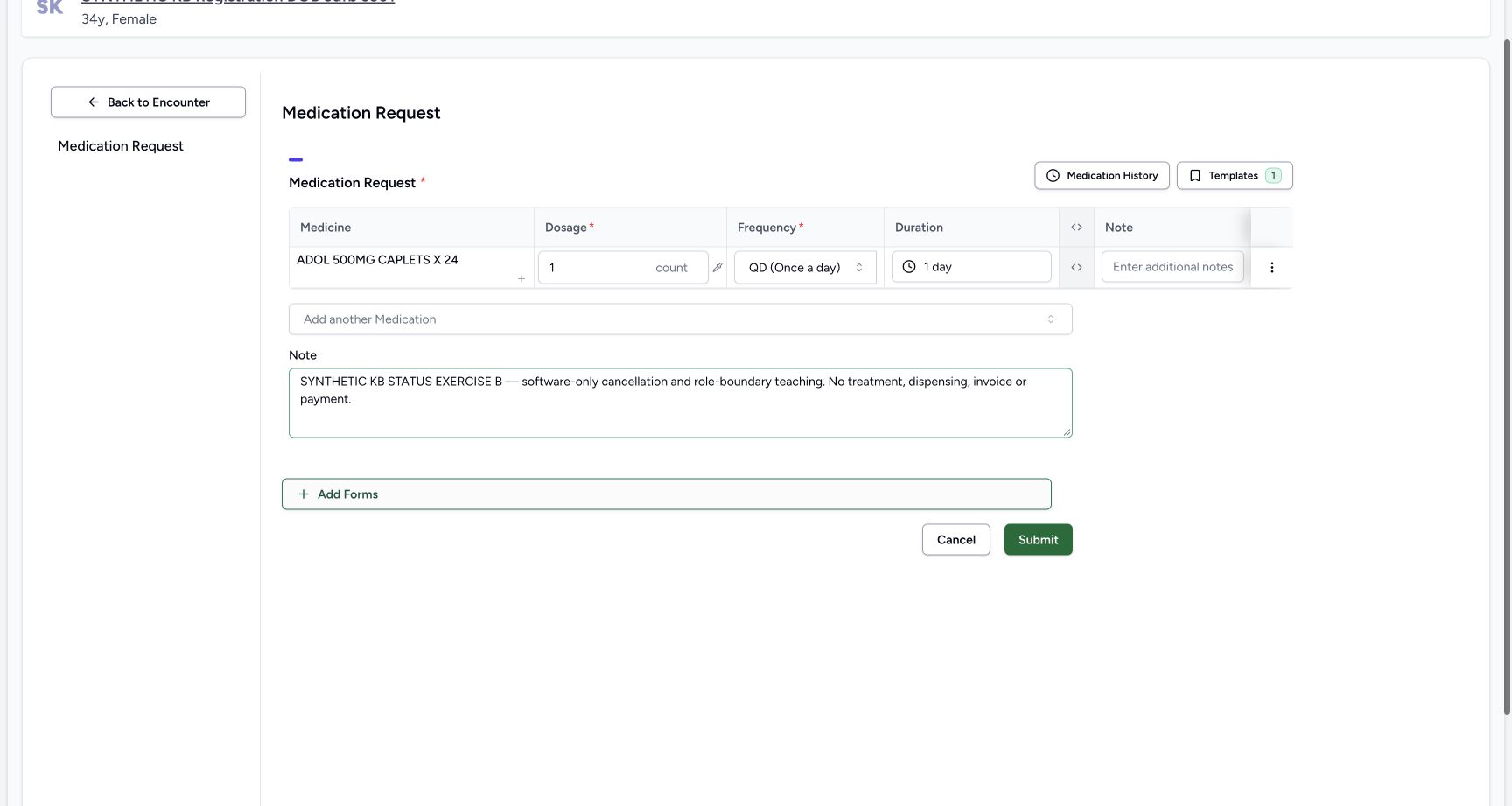Click the 34y, Female patient text
Viewport: 1512px width, 806px height.
click(119, 19)
